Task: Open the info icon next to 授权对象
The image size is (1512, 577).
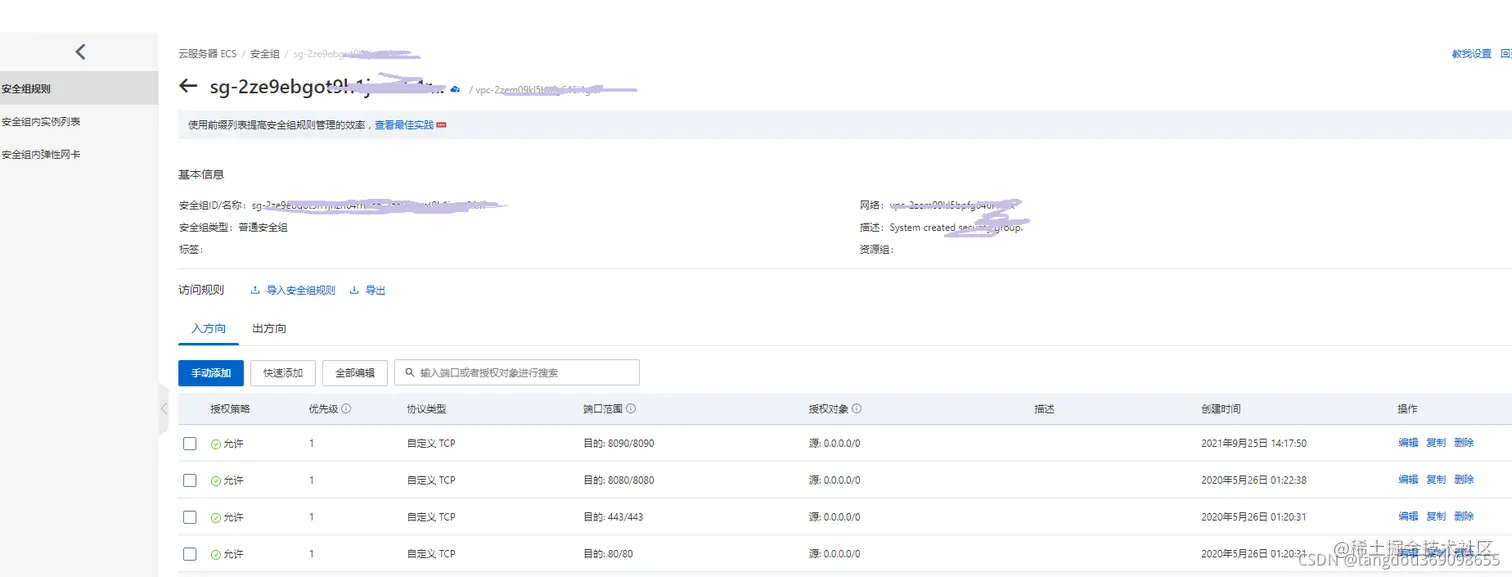Action: click(857, 409)
